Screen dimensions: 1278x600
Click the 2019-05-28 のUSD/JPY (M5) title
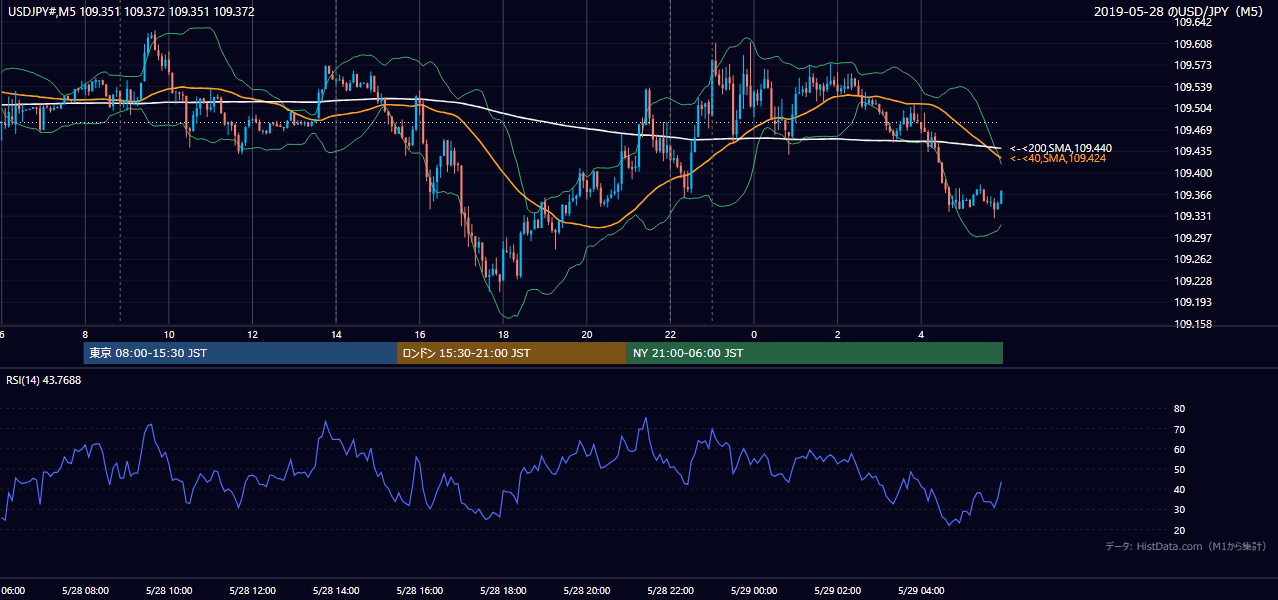tap(1181, 12)
